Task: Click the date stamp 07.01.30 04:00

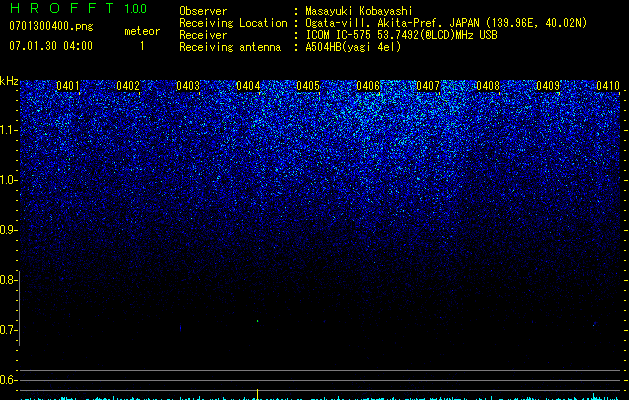Action: [51, 46]
